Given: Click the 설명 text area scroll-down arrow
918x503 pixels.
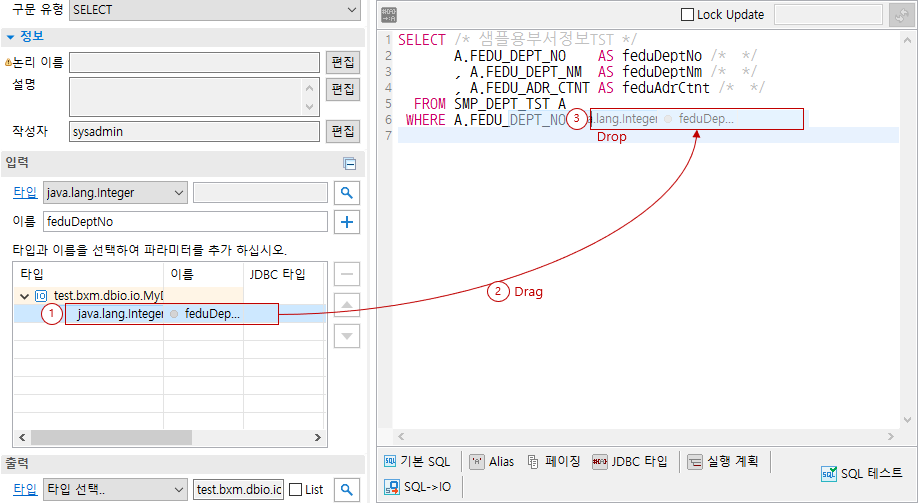Looking at the screenshot, I should pyautogui.click(x=310, y=108).
